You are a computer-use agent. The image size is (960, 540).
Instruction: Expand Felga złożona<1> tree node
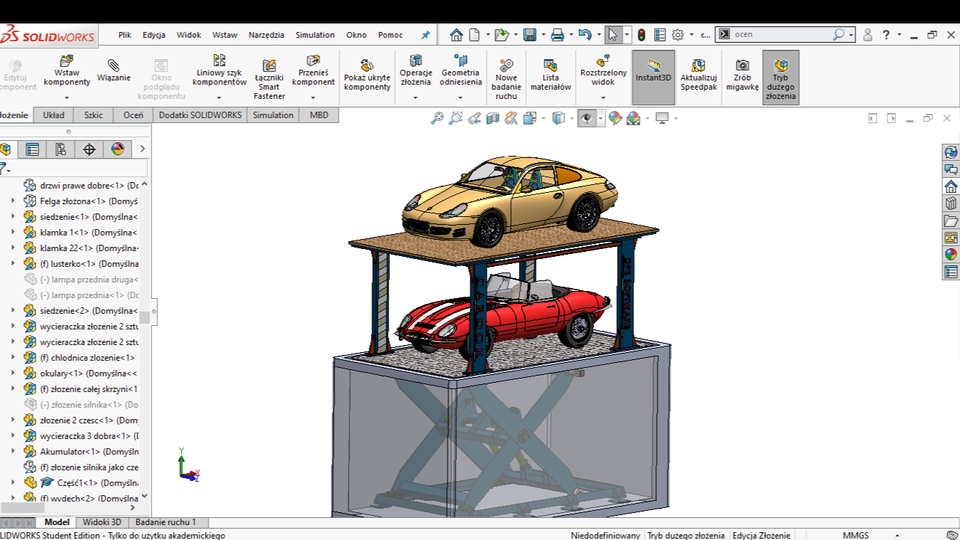13,200
